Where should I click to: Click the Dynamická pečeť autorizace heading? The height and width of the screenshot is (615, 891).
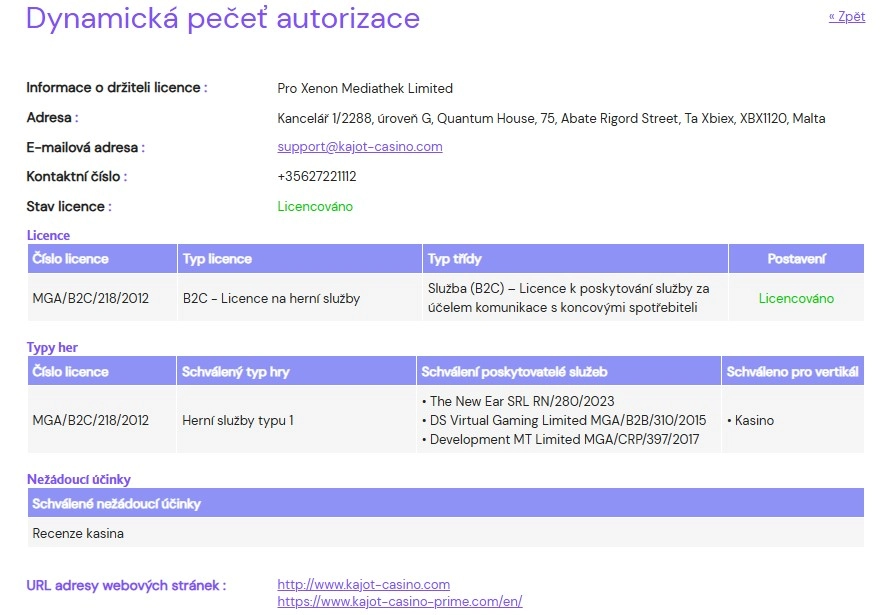click(223, 18)
